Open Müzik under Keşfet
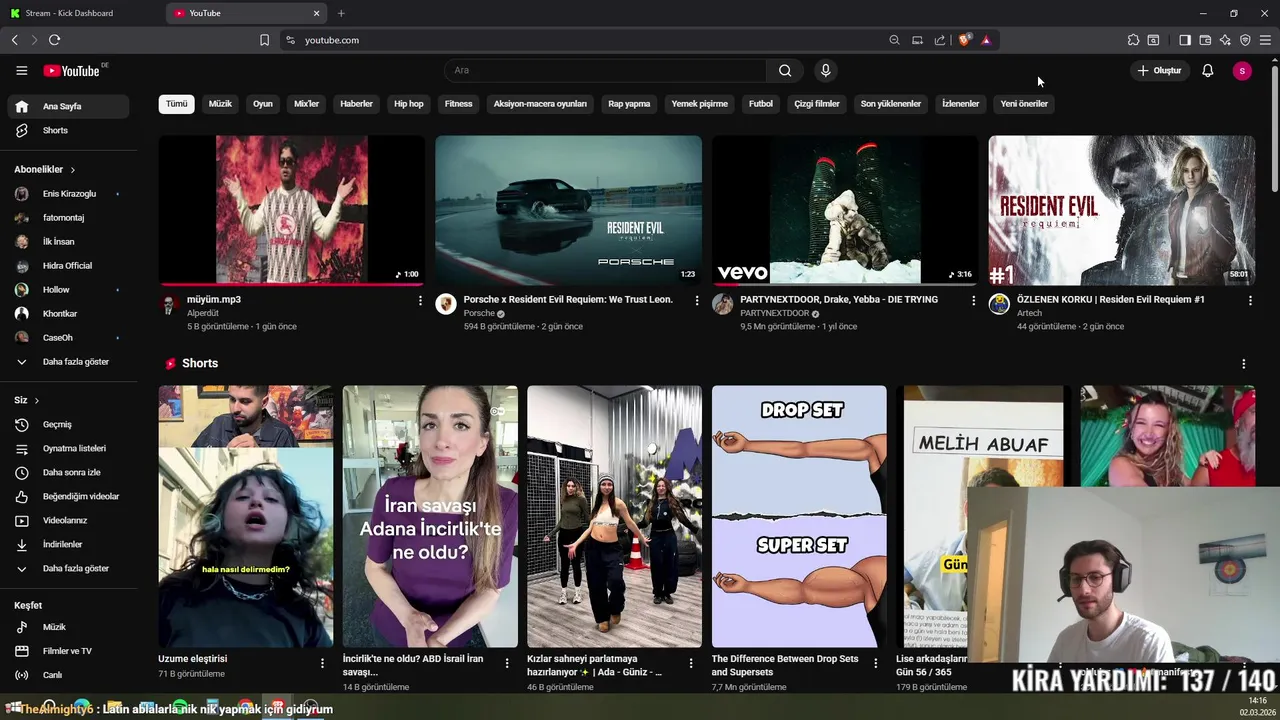Viewport: 1280px width, 720px height. click(68, 627)
